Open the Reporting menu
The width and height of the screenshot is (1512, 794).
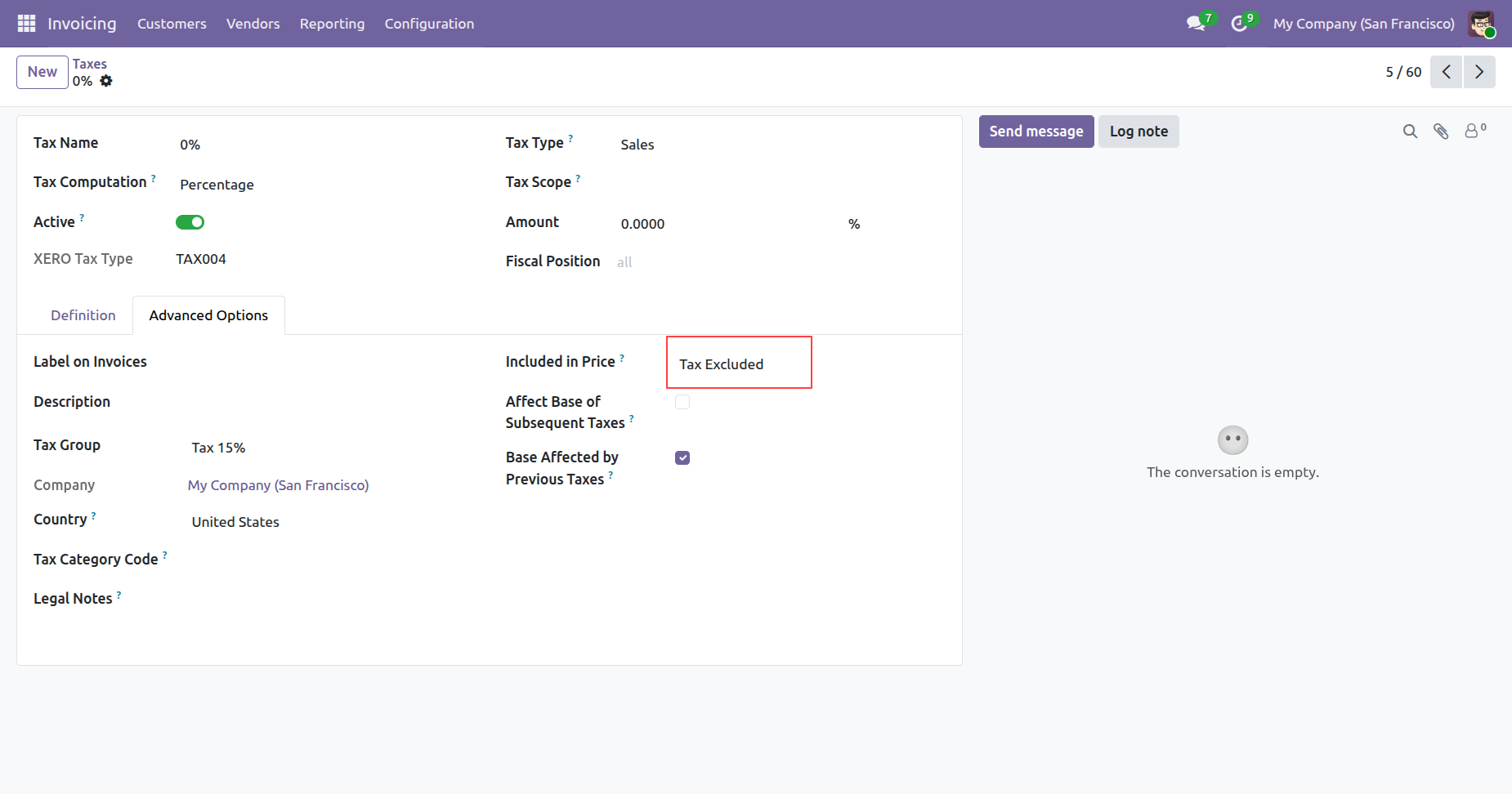(x=332, y=24)
